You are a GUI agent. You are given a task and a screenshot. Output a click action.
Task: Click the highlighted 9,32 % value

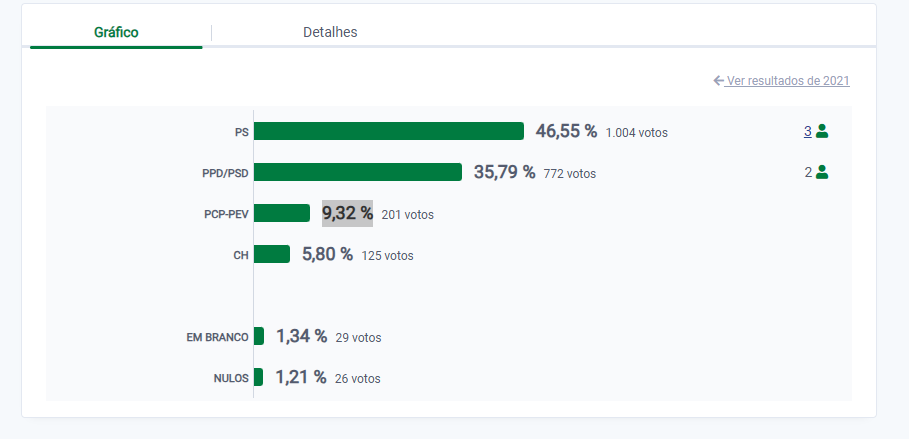pyautogui.click(x=347, y=213)
